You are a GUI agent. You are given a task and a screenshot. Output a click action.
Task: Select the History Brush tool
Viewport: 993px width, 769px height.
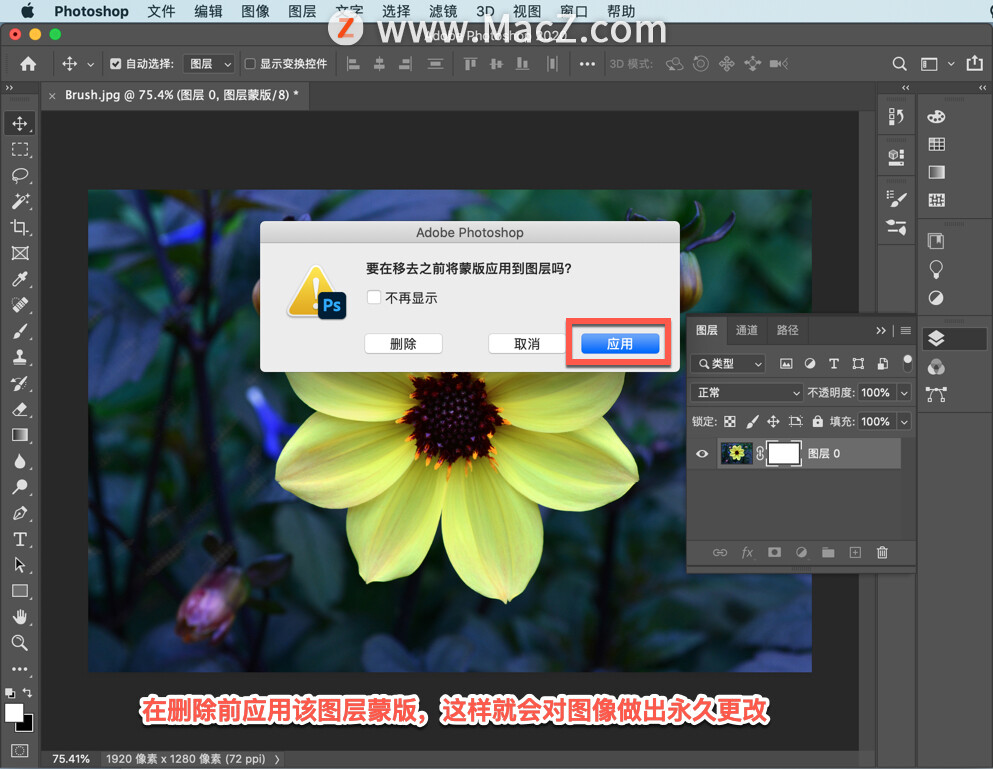pos(20,383)
